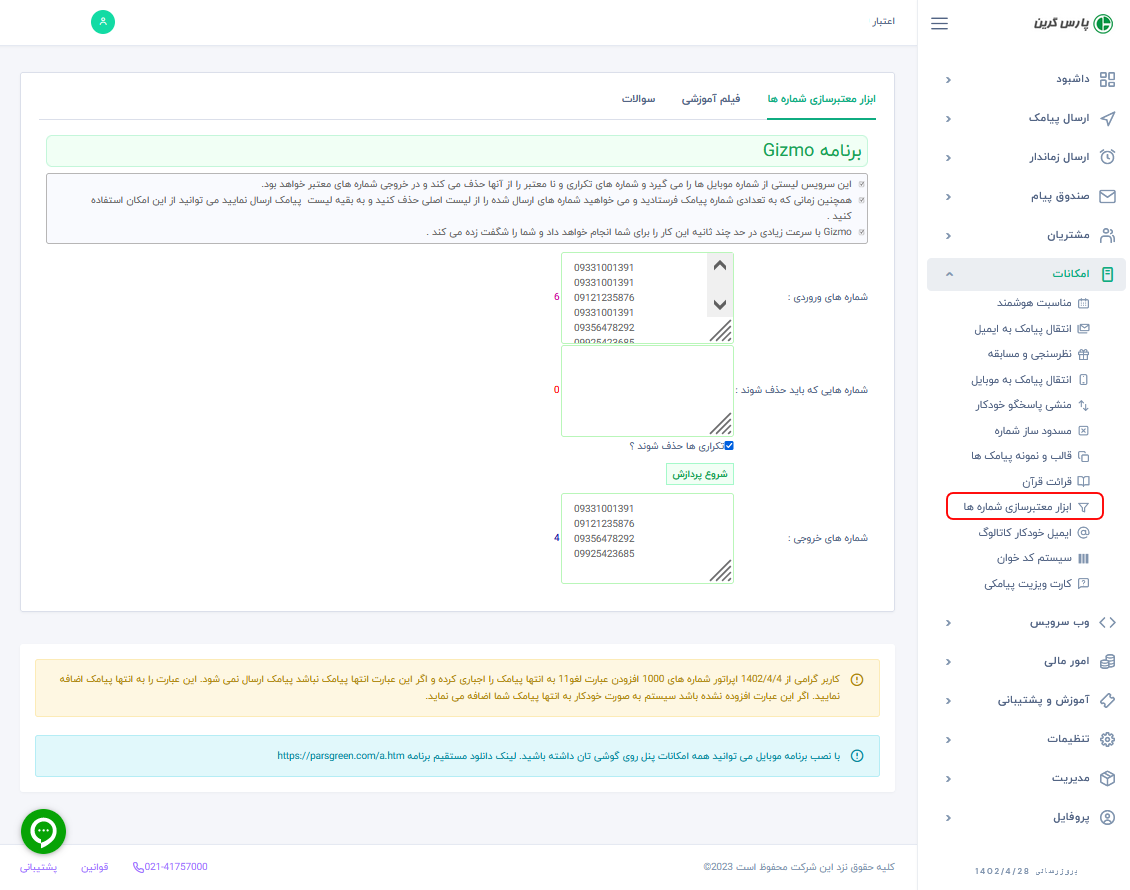Screen dimensions: 1130x890
Task: Click the paper plane icon for ارسال پیامک
Action: click(1107, 118)
